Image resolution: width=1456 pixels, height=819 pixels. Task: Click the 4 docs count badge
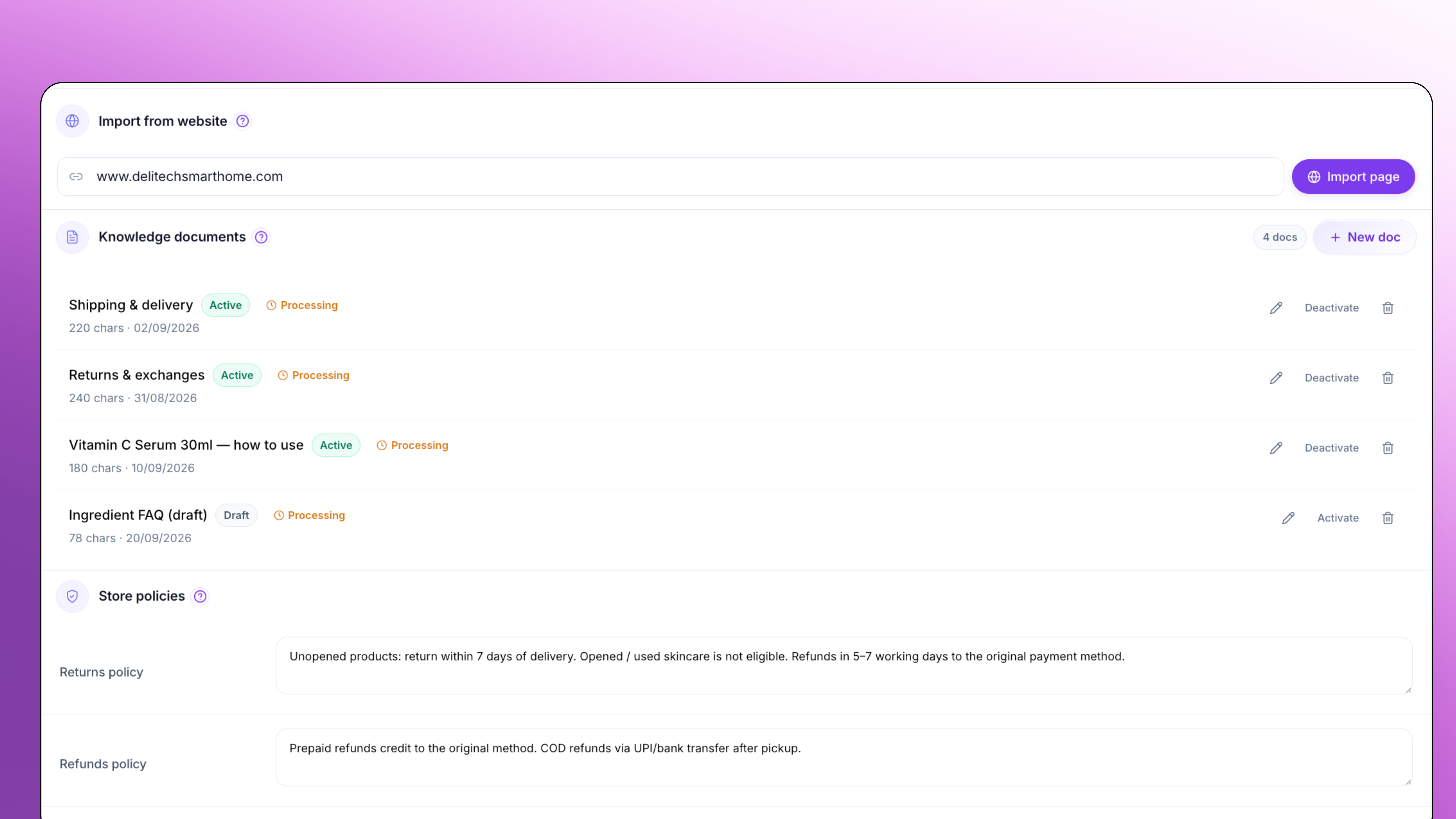coord(1280,237)
